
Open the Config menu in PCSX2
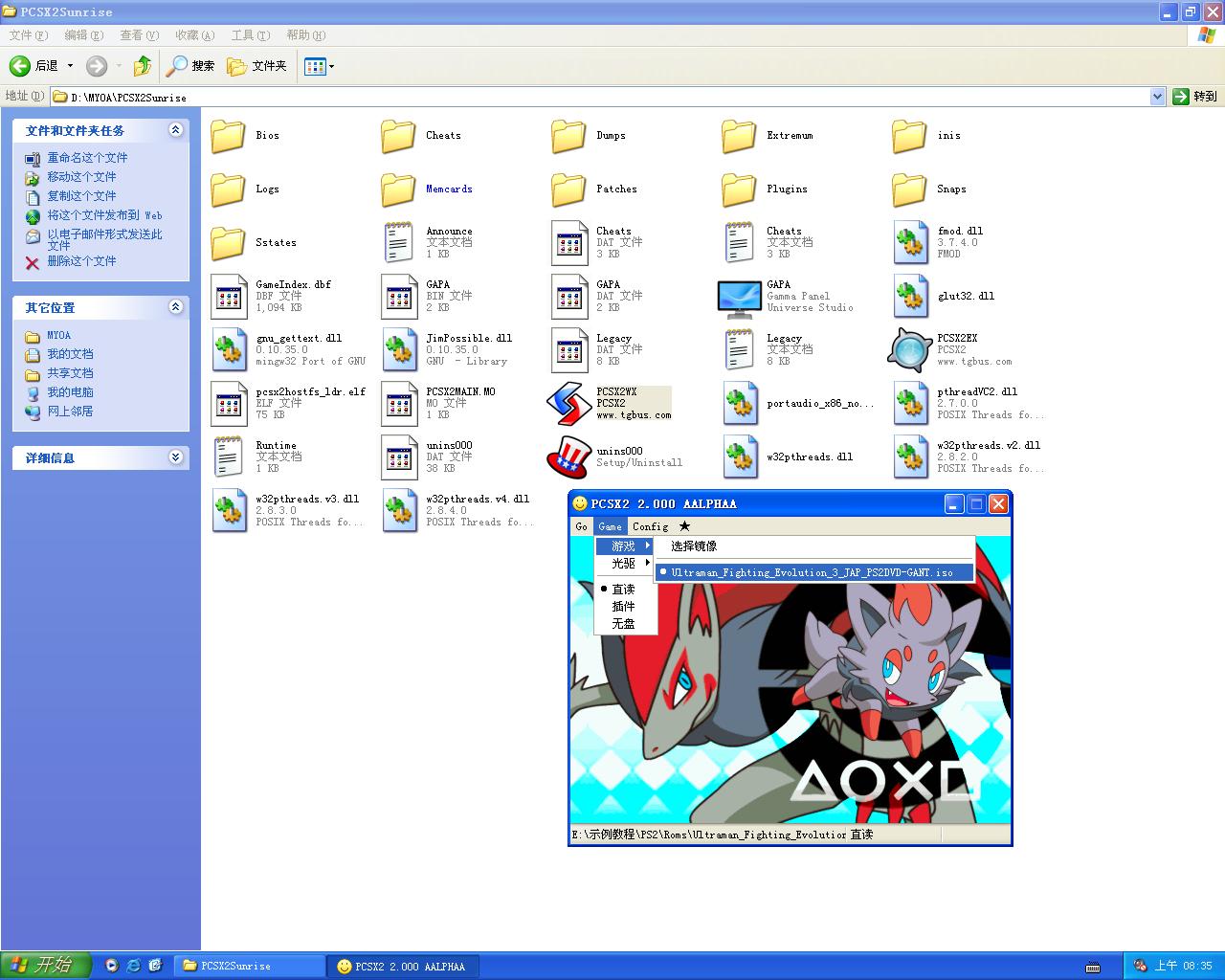click(650, 526)
